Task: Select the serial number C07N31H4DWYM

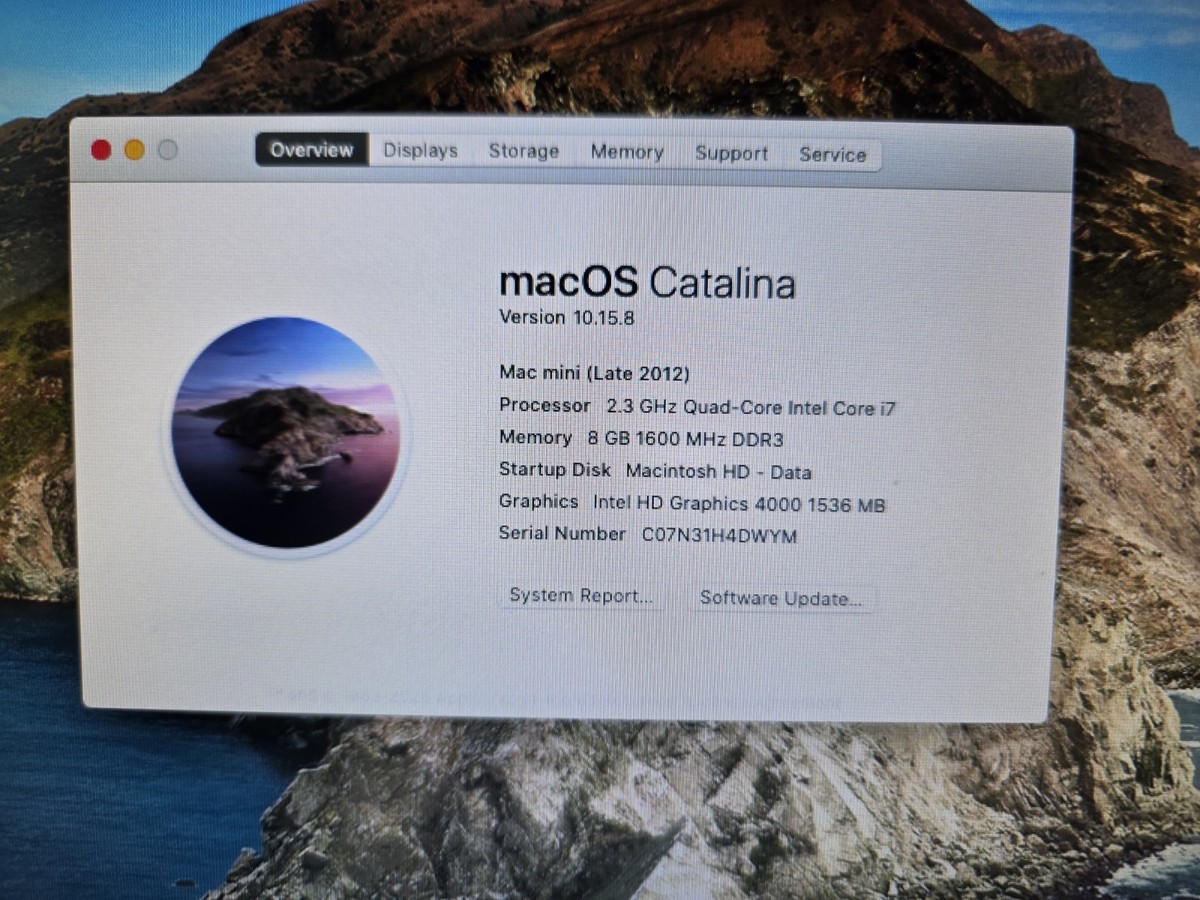Action: point(719,536)
